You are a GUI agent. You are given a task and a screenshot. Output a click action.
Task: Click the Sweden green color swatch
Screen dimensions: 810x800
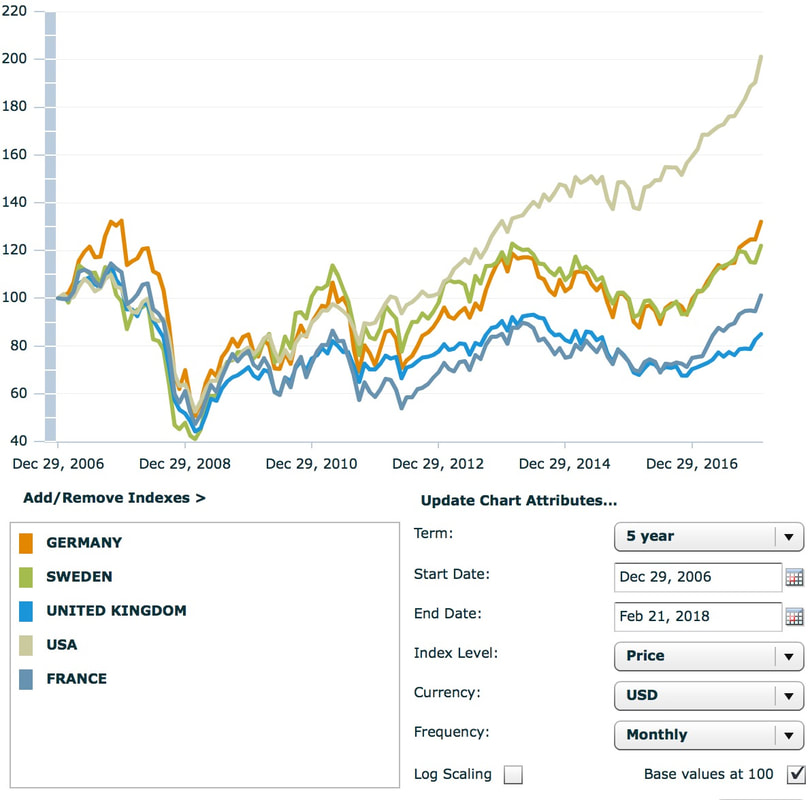click(x=26, y=577)
